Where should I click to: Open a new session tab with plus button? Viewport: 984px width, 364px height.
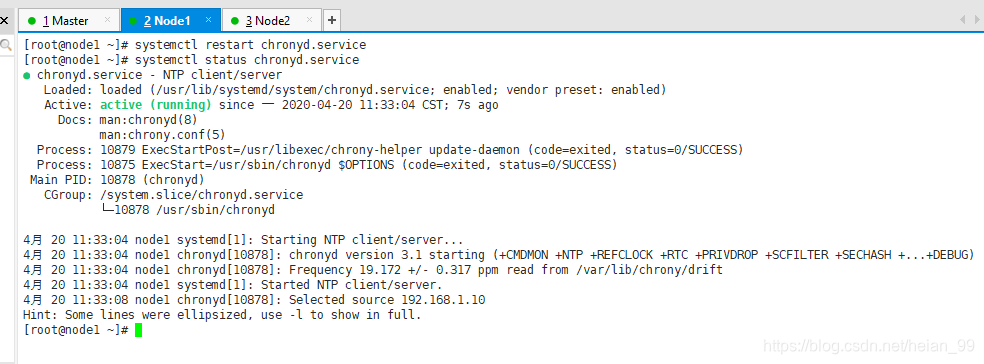[332, 21]
